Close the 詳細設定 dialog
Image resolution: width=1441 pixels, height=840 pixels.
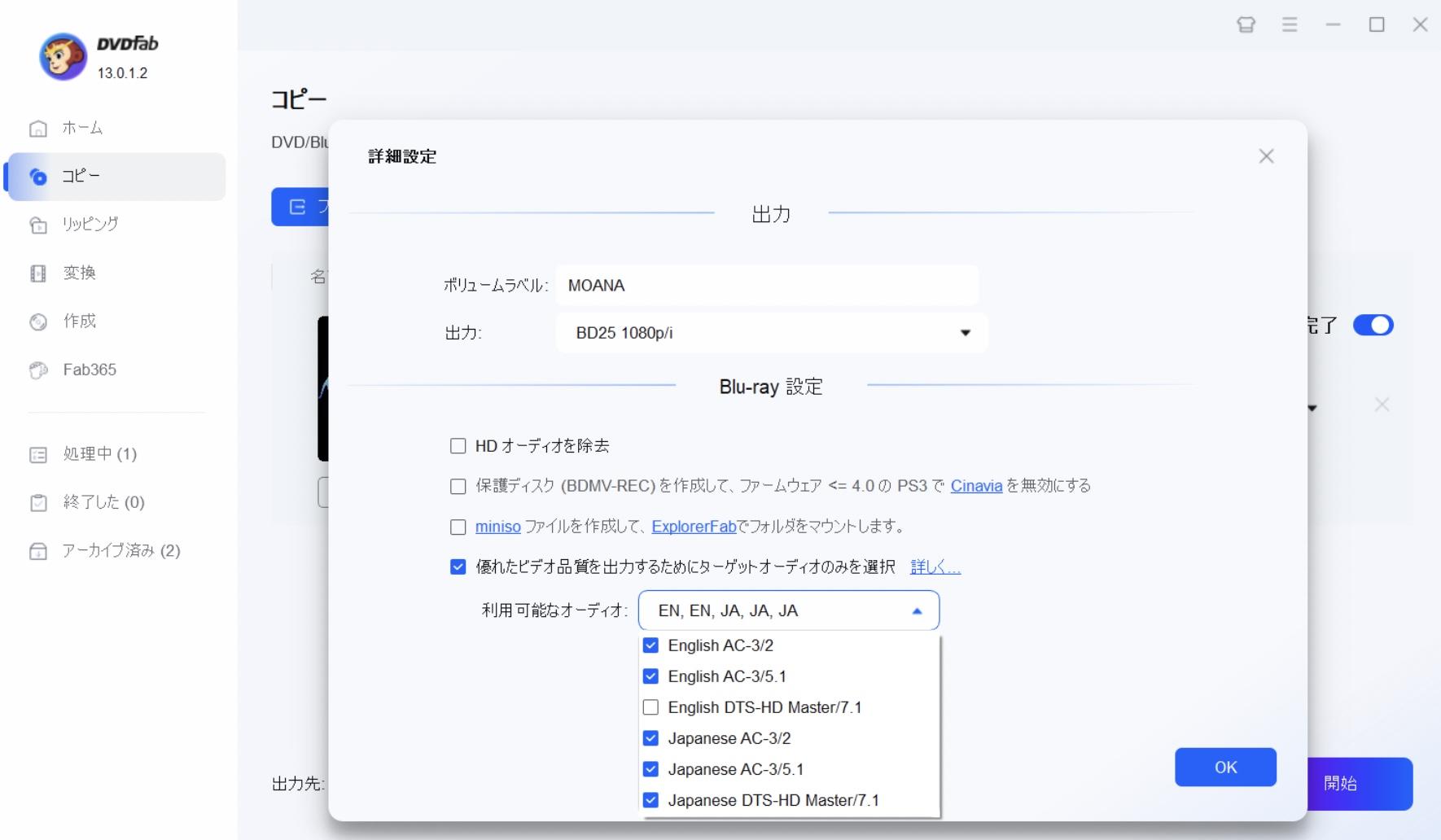1266,156
